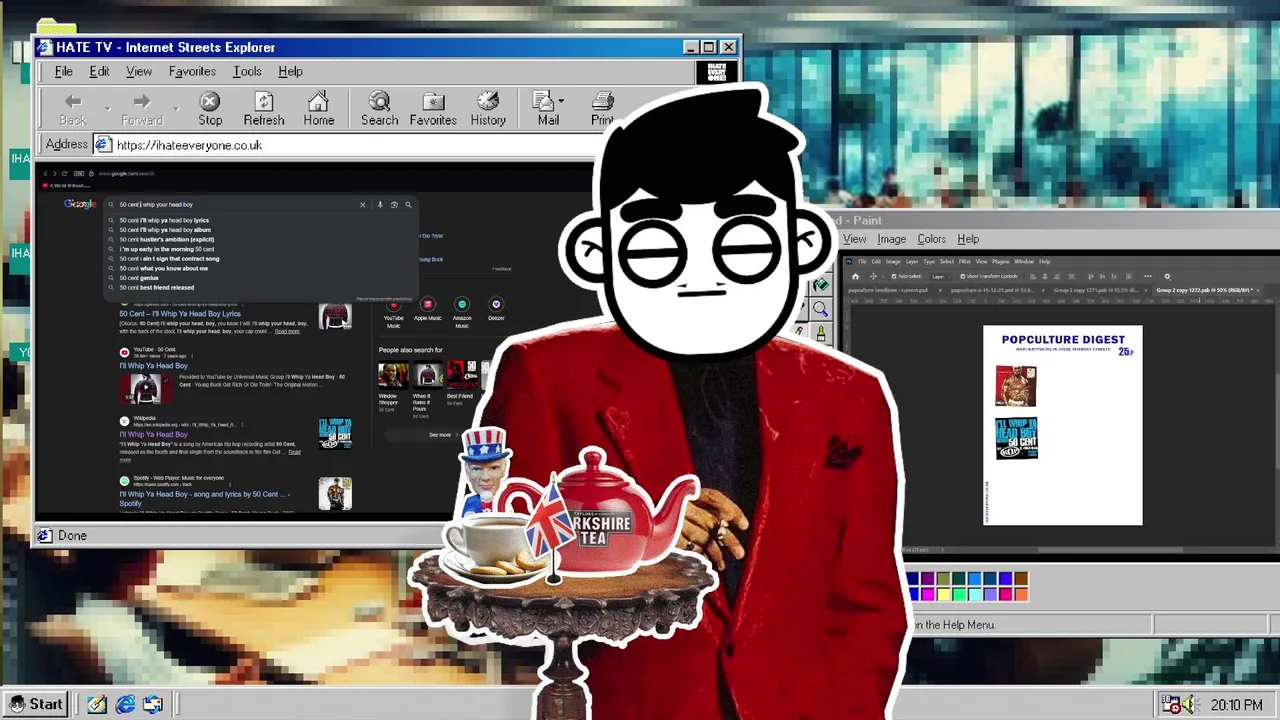Open Mail toolbar button
This screenshot has height=720, width=1280.
pos(548,109)
